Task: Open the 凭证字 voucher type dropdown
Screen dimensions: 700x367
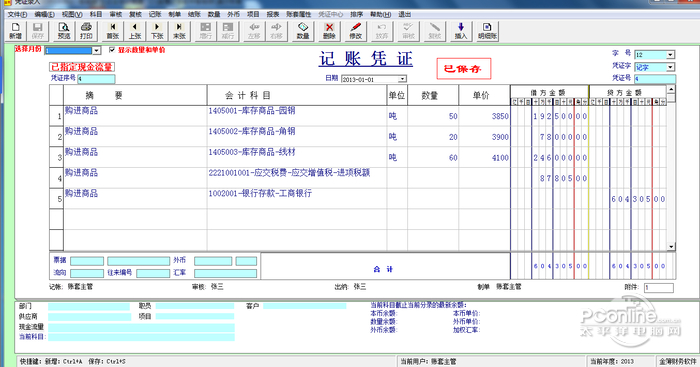Action: pos(671,67)
